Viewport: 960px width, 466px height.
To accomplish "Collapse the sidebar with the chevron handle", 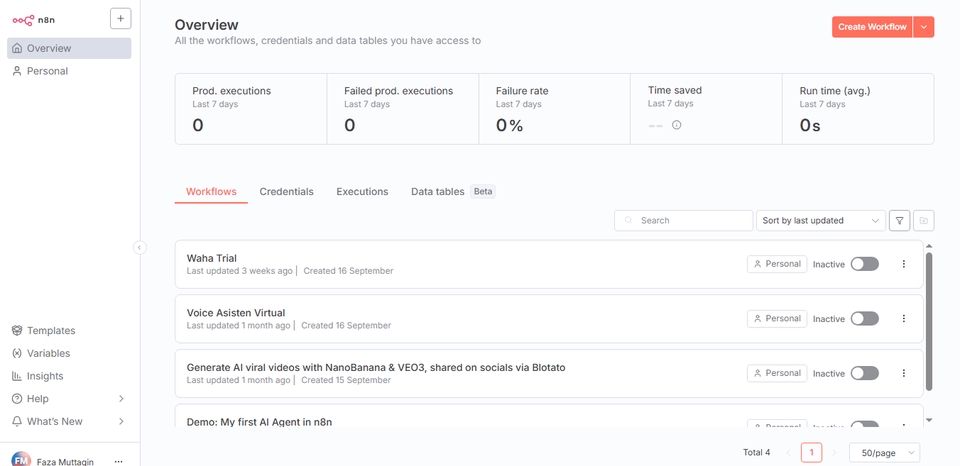I will click(140, 248).
